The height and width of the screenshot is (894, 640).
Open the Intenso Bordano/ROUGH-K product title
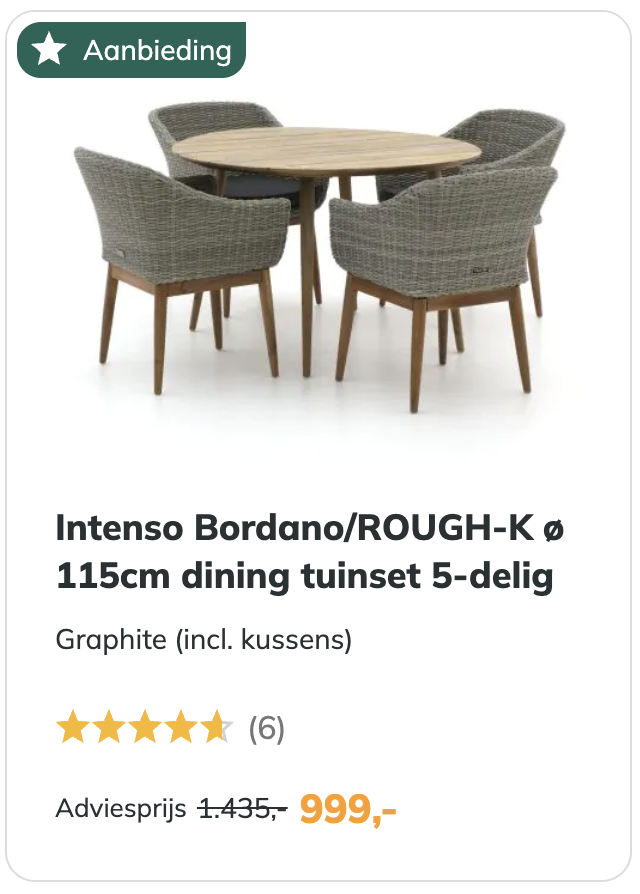[x=309, y=528]
